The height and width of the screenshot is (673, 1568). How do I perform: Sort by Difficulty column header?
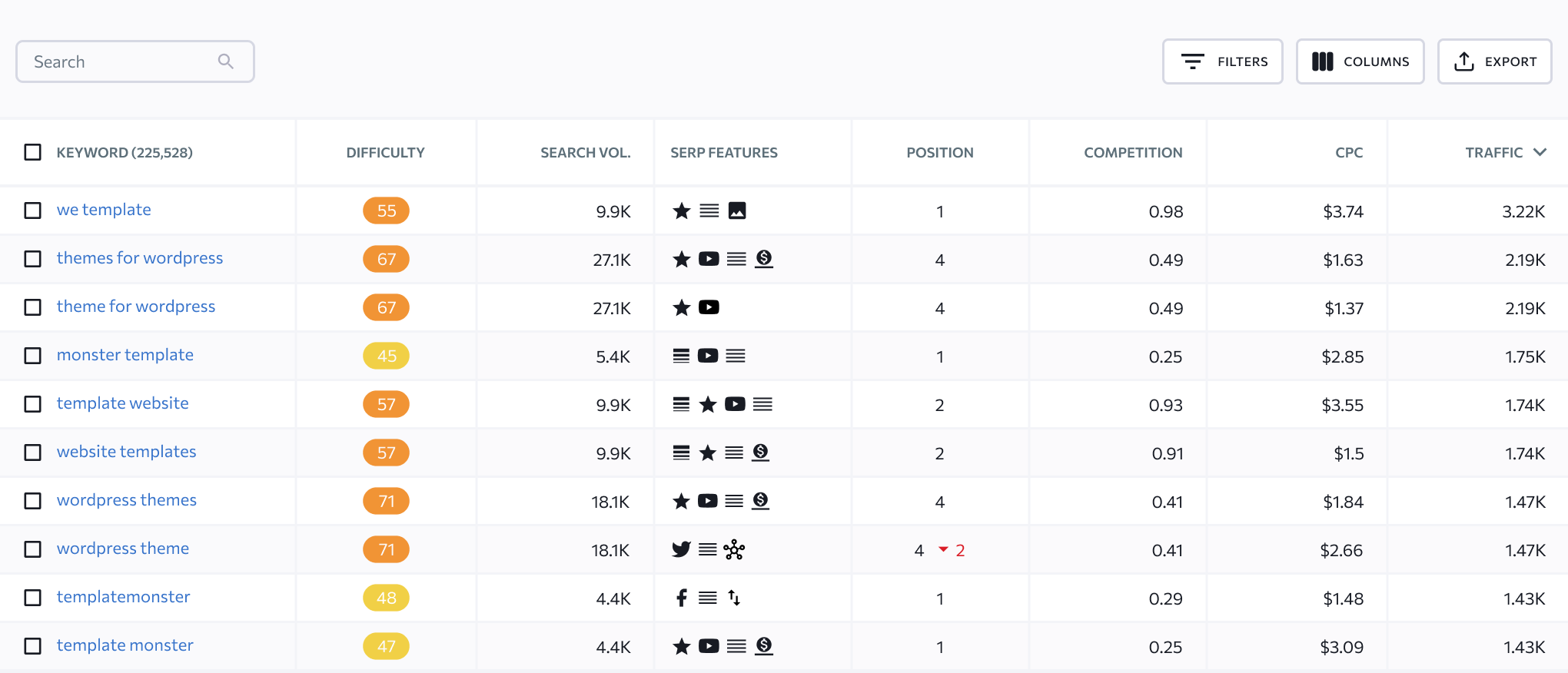[385, 152]
